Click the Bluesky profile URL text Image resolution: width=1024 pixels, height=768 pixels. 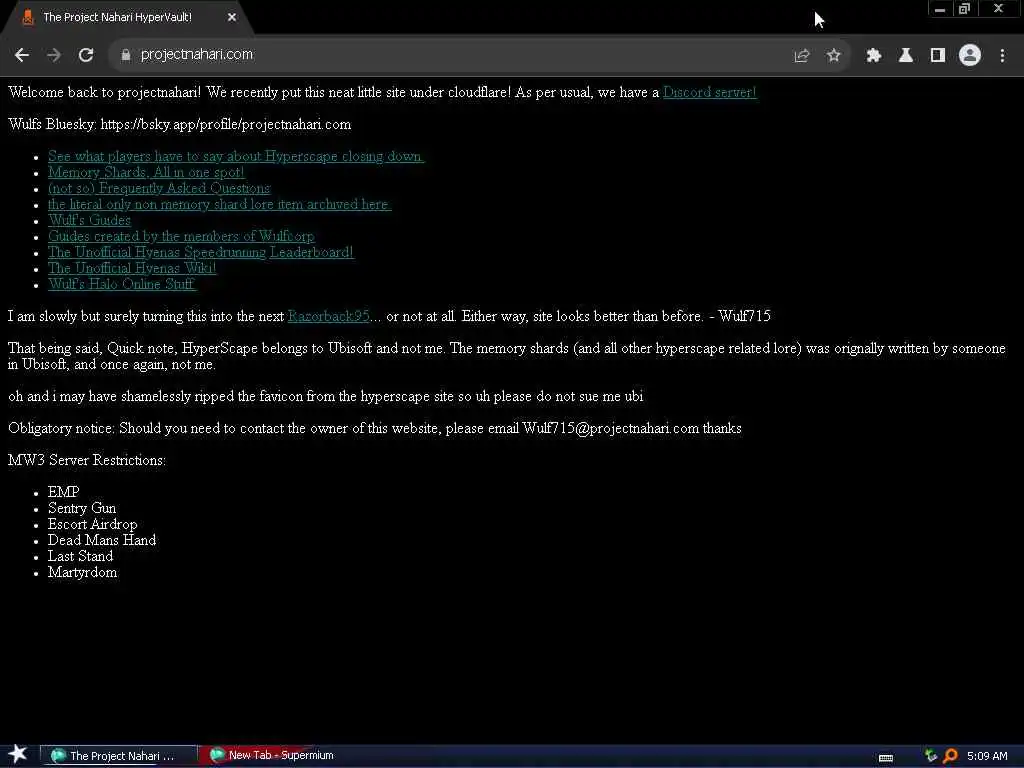pos(225,124)
